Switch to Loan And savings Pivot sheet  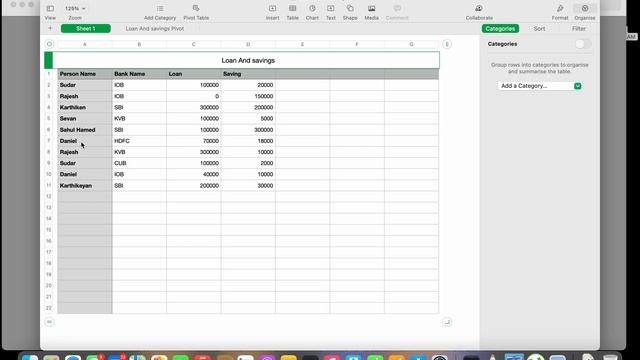click(x=155, y=29)
